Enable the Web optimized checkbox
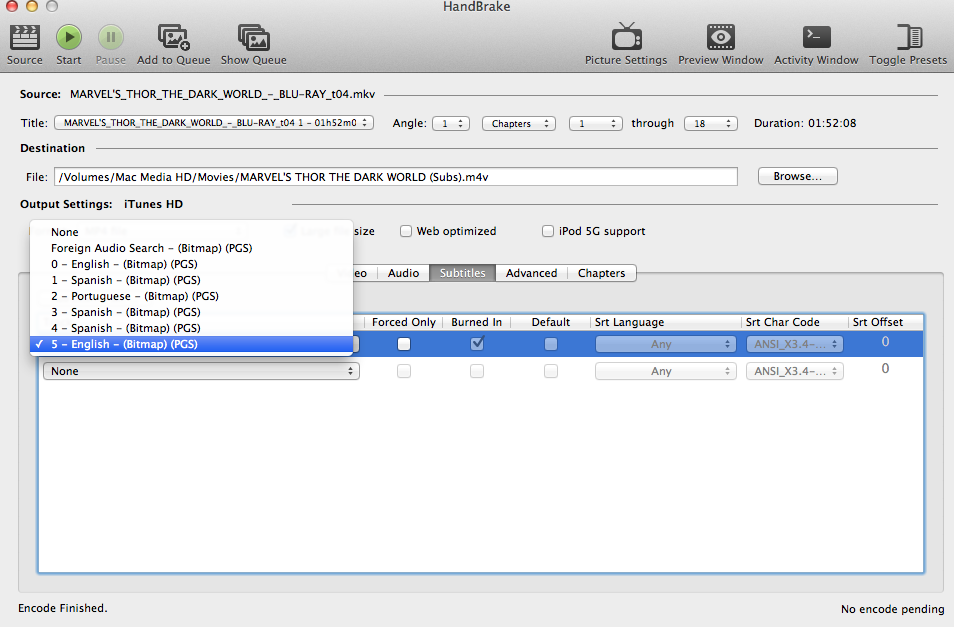954x627 pixels. [406, 231]
